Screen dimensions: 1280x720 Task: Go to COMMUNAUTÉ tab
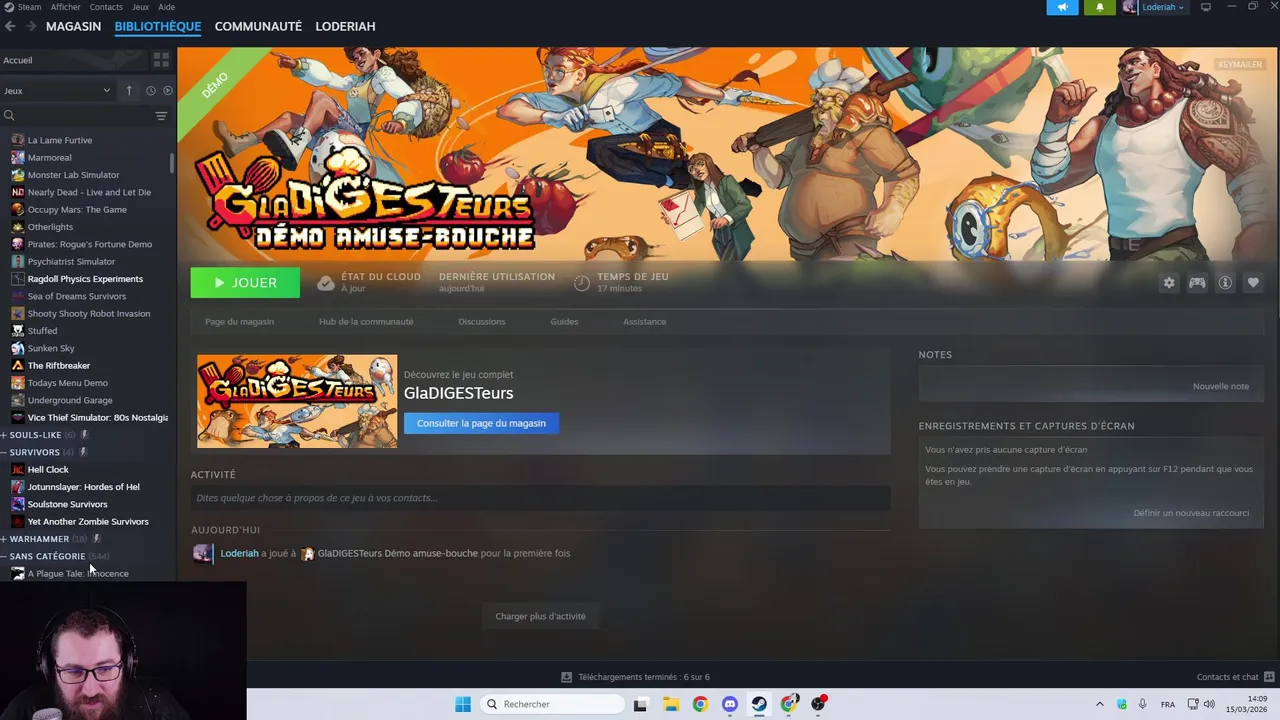[x=258, y=26]
